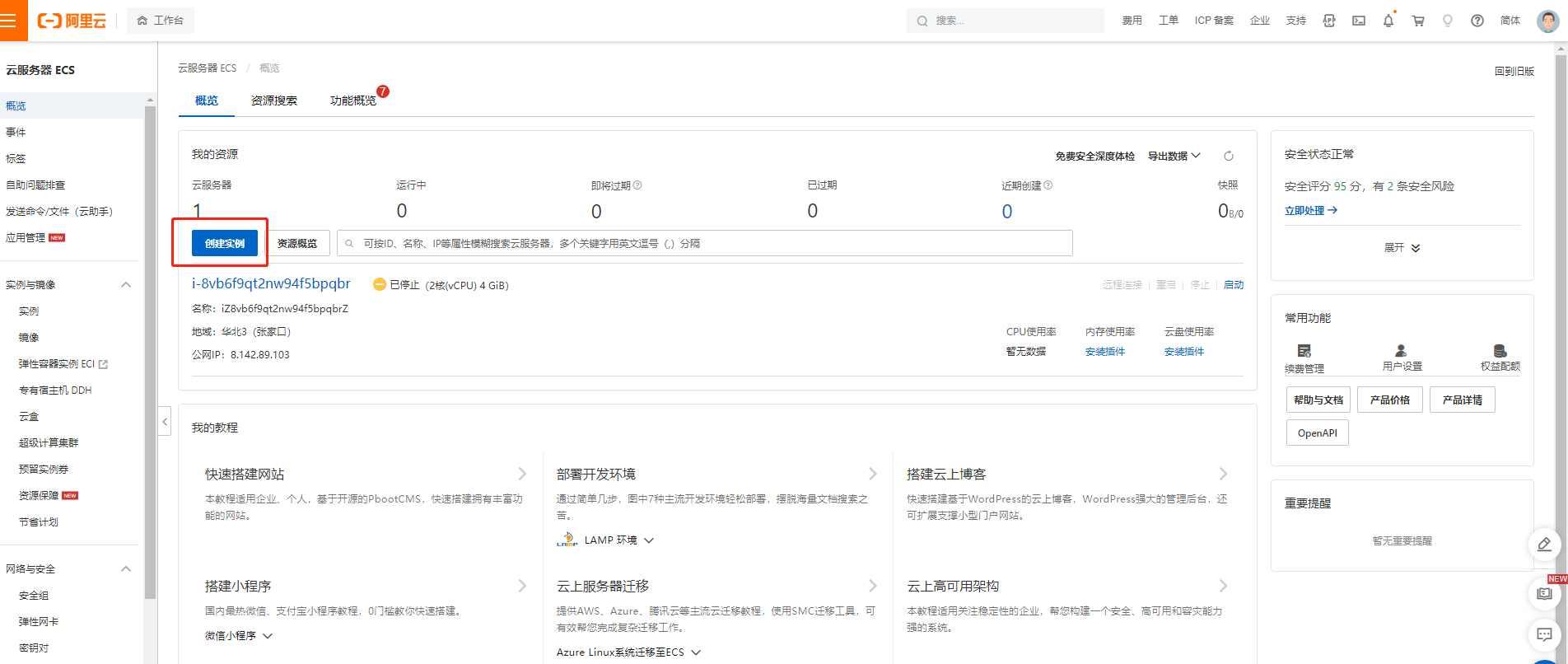This screenshot has height=664, width=1568.
Task: Click 安装插件 under 内存使用率
Action: click(x=1105, y=352)
